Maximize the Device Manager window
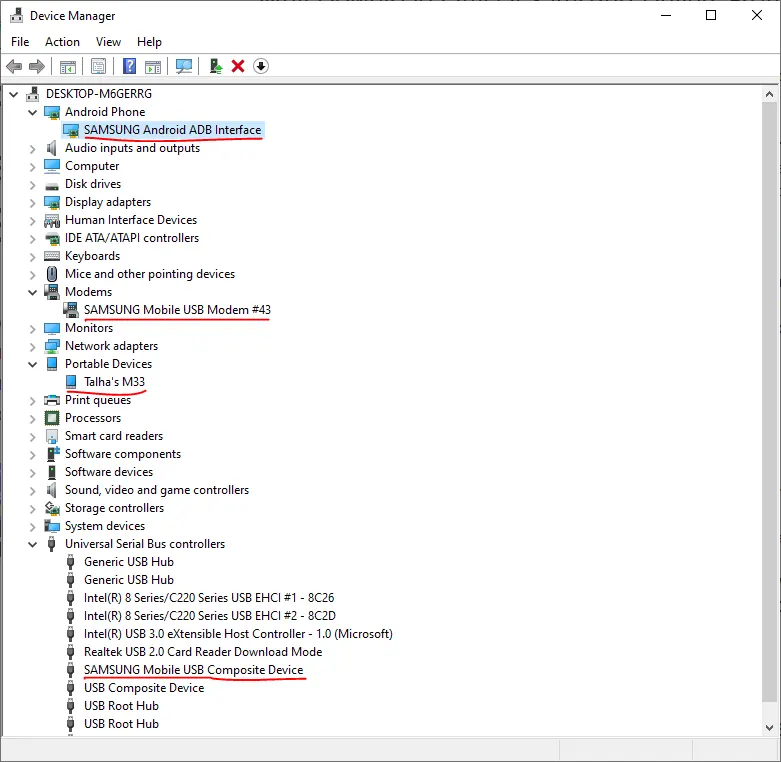The height and width of the screenshot is (762, 781). tap(711, 15)
